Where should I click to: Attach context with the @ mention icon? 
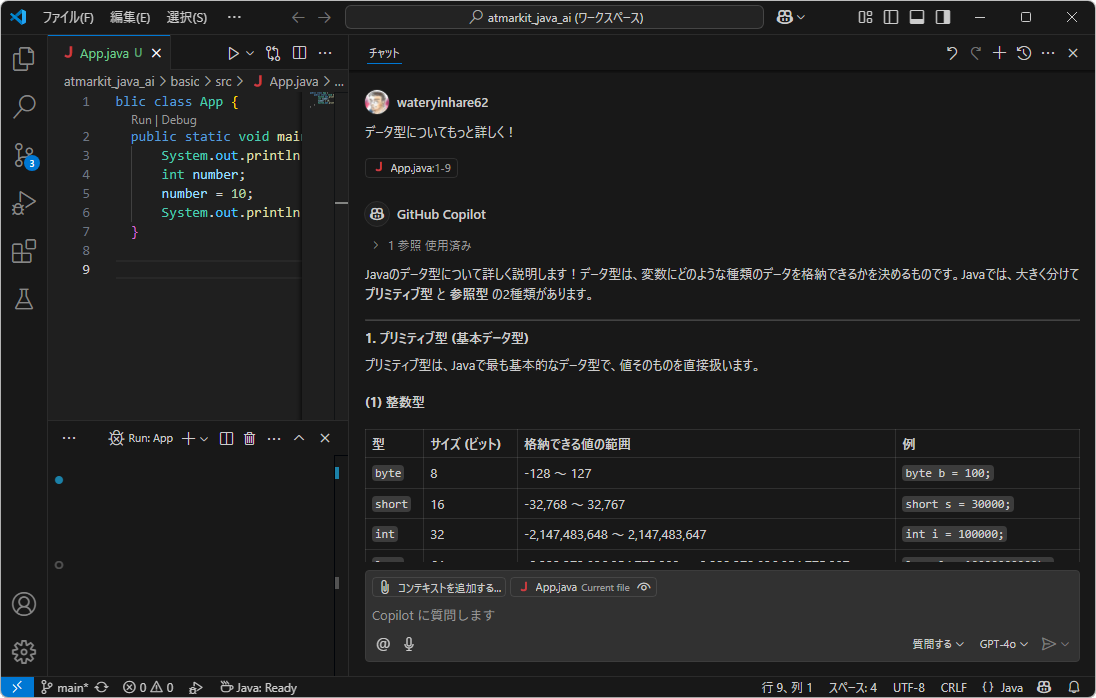coord(383,644)
